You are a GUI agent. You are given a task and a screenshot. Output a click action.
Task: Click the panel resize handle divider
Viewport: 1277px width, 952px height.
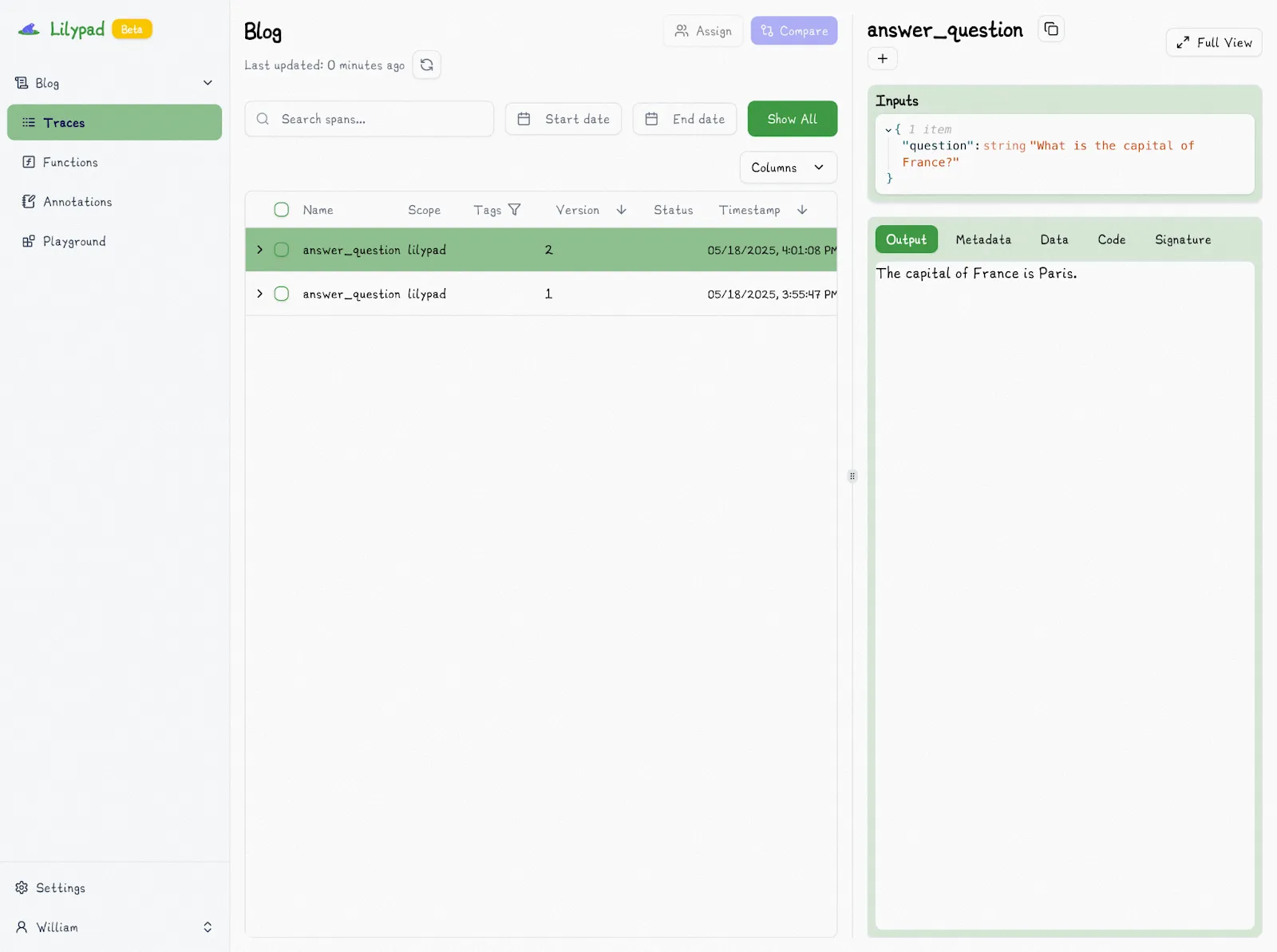tap(852, 476)
